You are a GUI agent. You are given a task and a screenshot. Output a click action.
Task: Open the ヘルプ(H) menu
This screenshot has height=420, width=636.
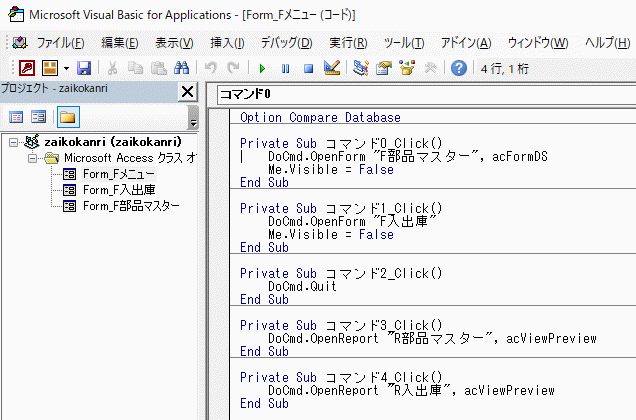[x=607, y=43]
